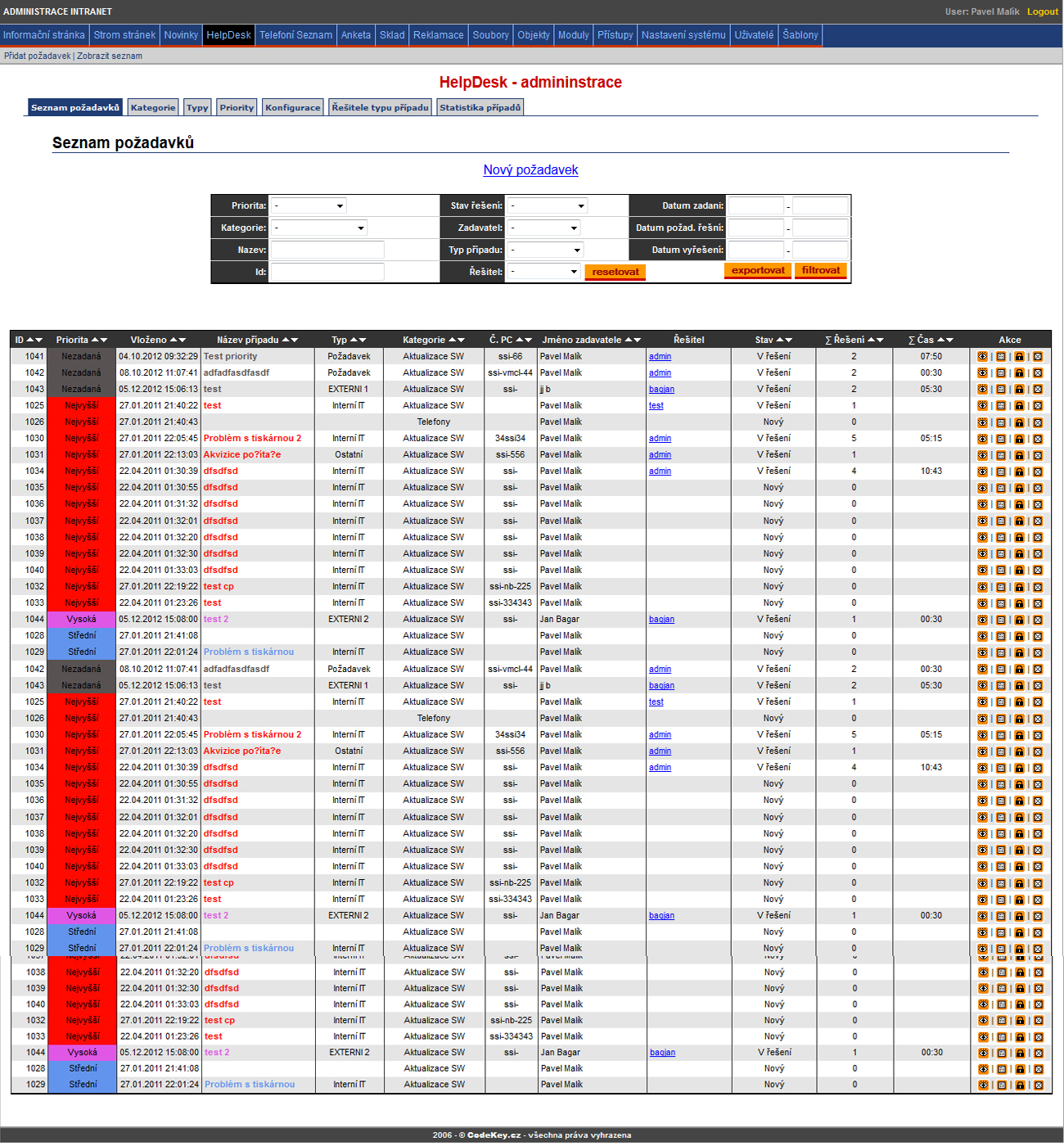Sort ID column descending with down arrow

[38, 340]
